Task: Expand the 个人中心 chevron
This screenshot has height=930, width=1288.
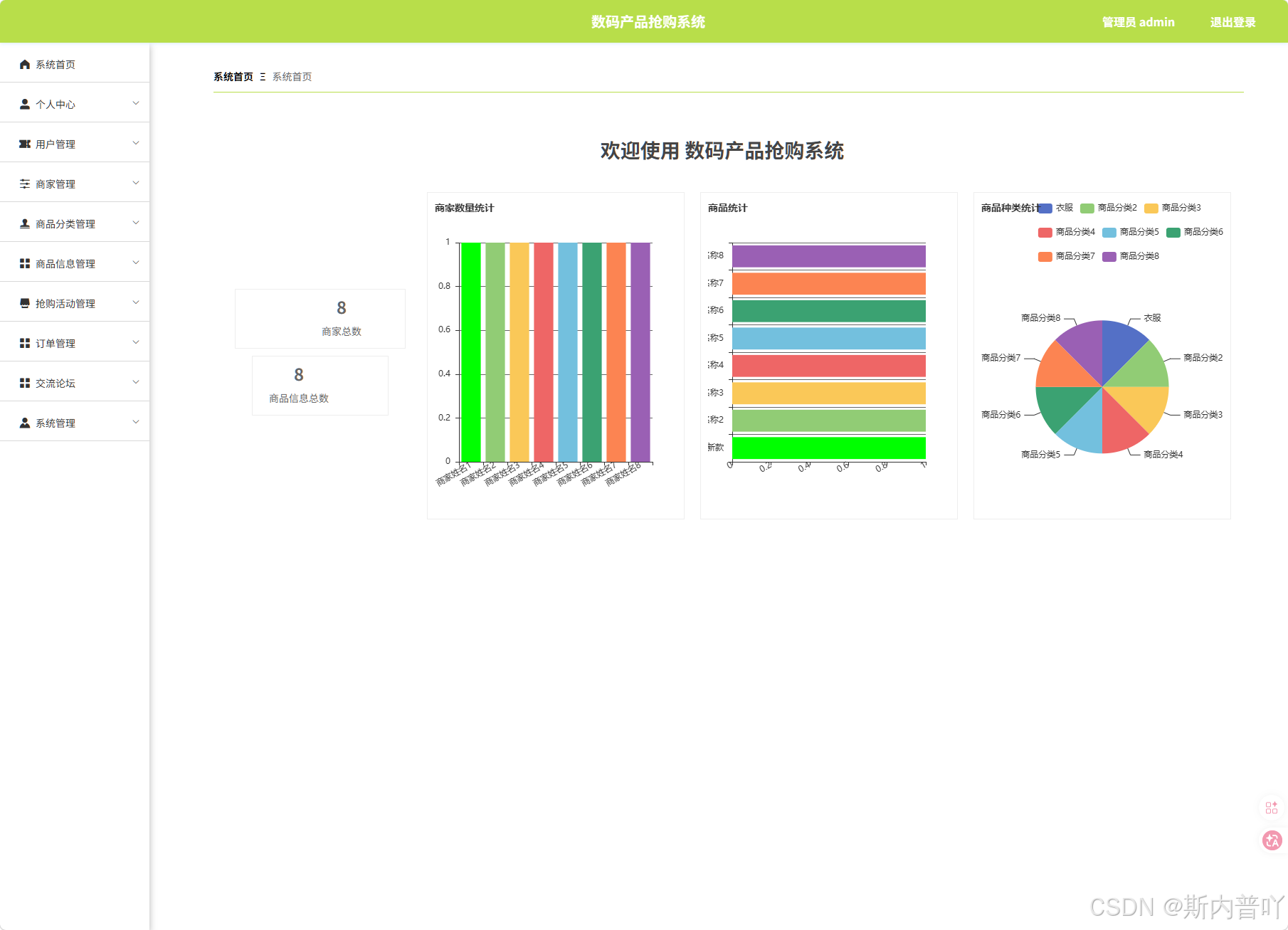Action: point(136,104)
